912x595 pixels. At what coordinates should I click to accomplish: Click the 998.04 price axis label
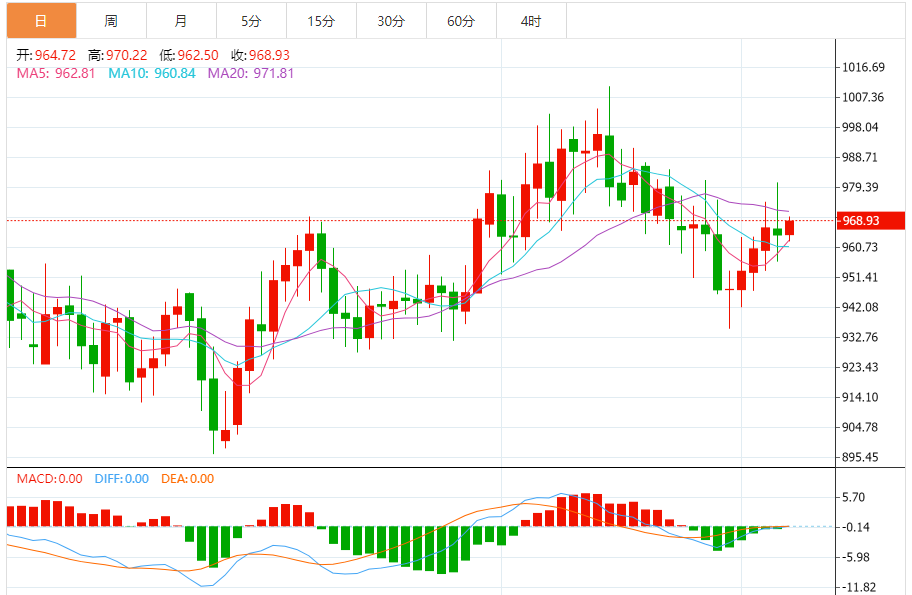point(860,127)
